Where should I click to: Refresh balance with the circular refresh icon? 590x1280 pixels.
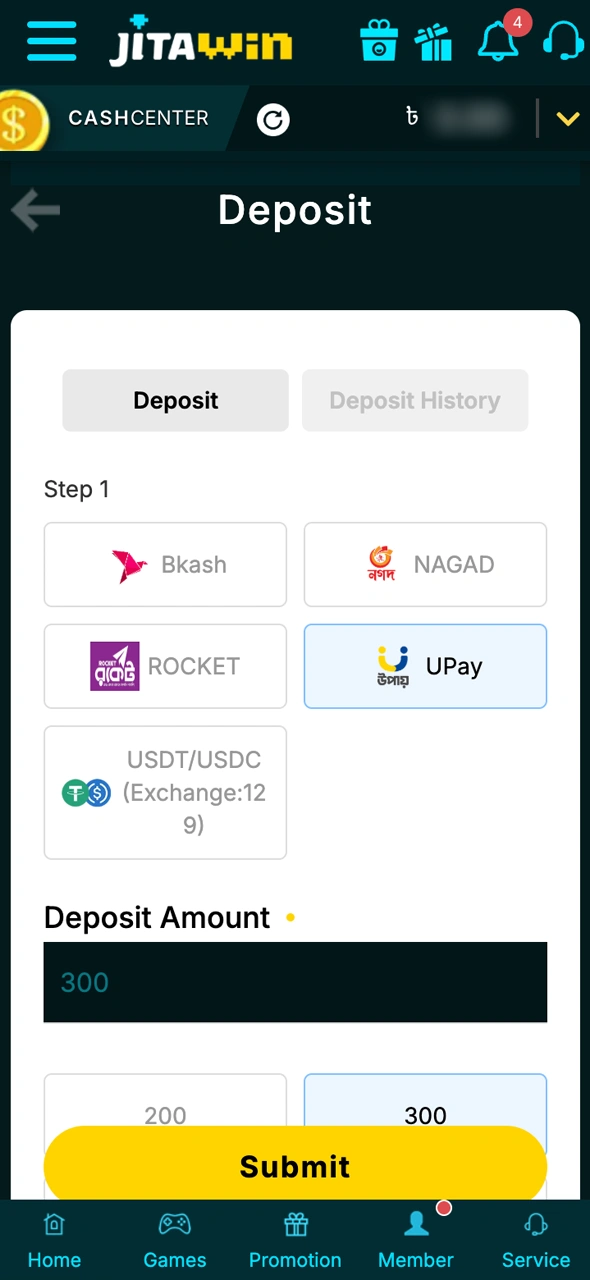click(273, 120)
